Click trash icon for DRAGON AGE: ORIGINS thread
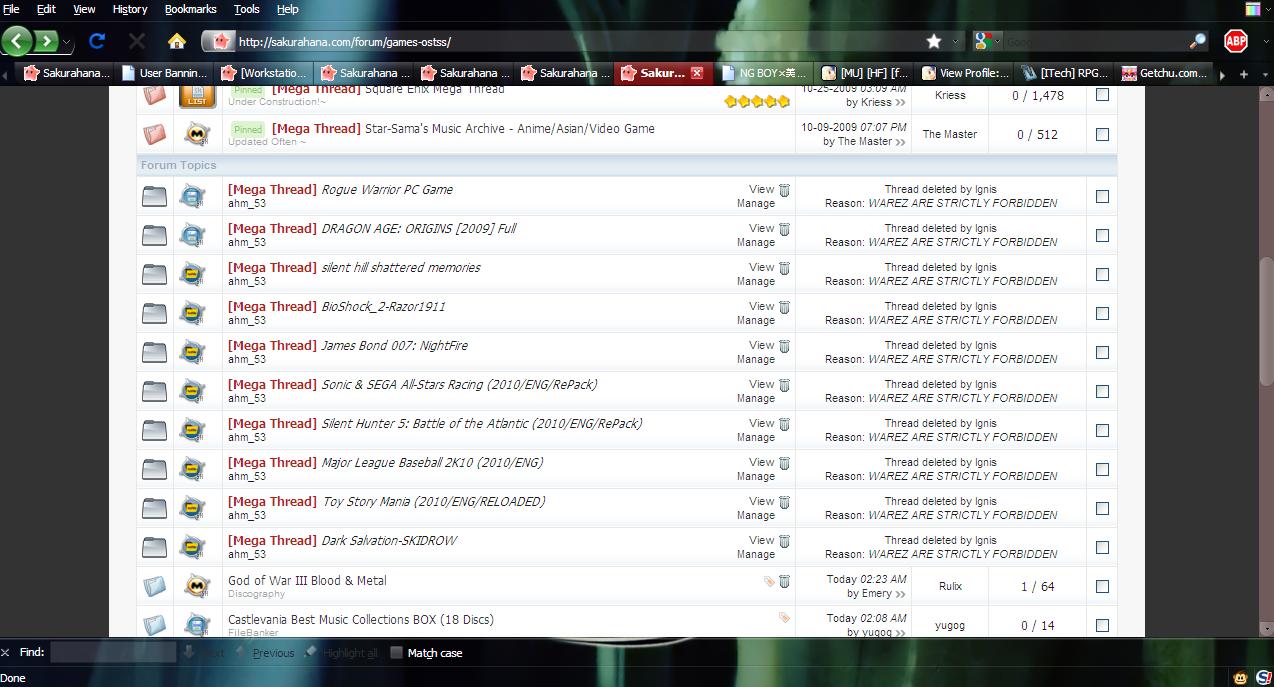 (785, 229)
